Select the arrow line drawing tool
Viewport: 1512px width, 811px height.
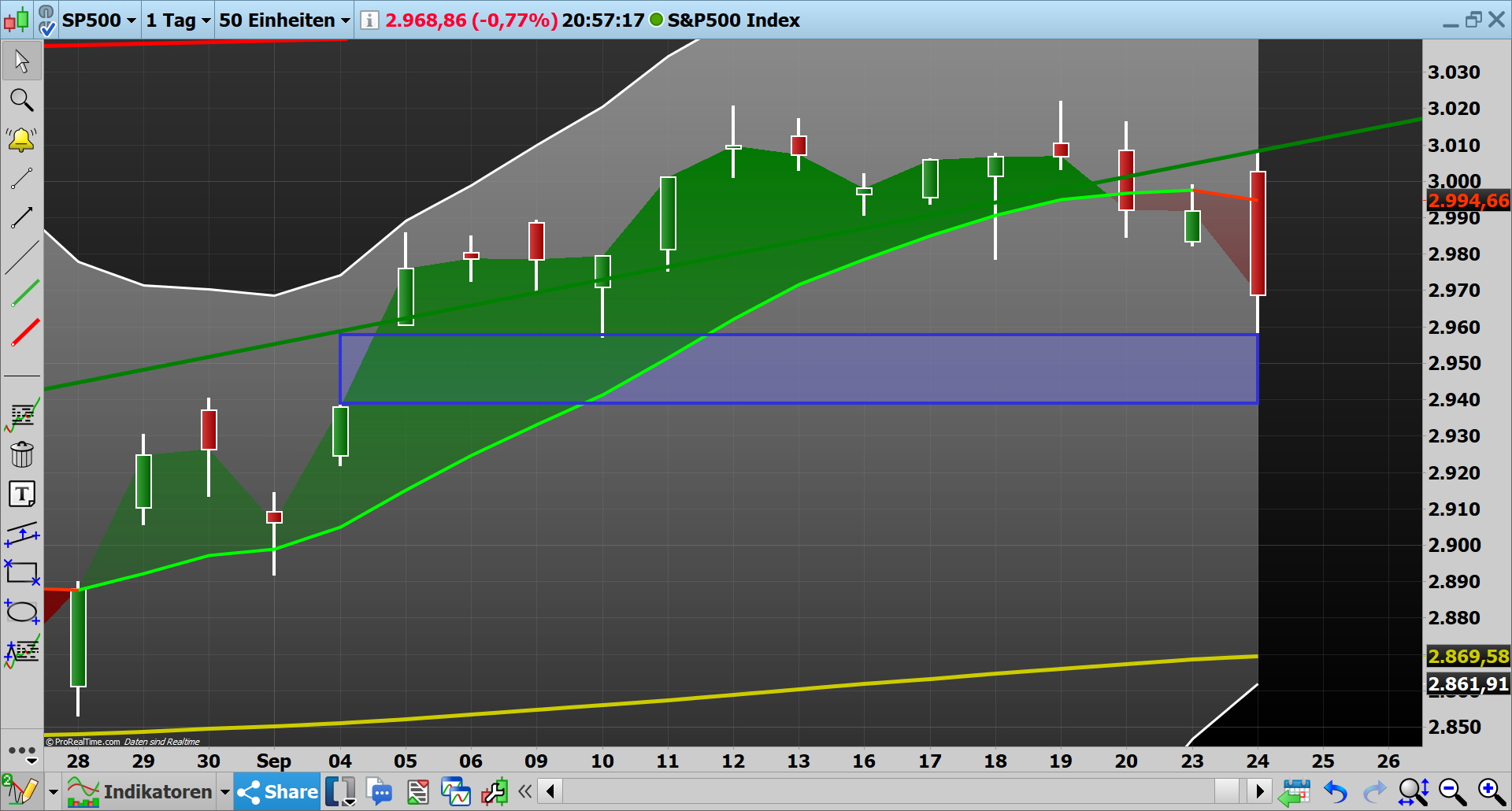22,218
